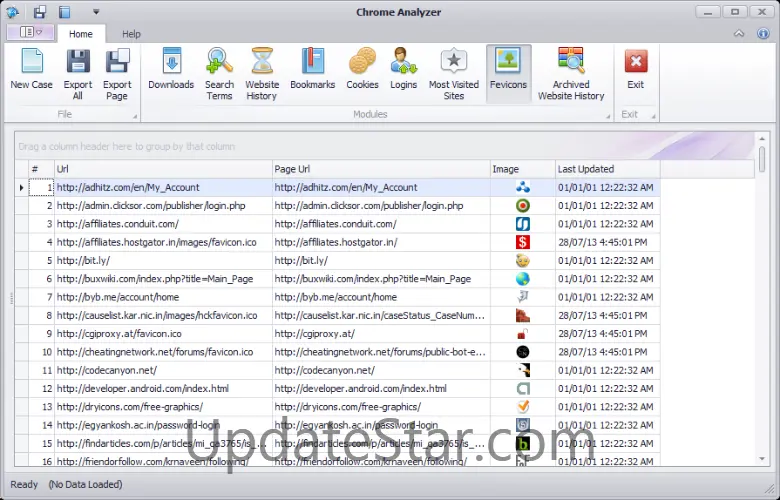
Task: Click the conduit.com blue favicon
Action: pos(523,224)
